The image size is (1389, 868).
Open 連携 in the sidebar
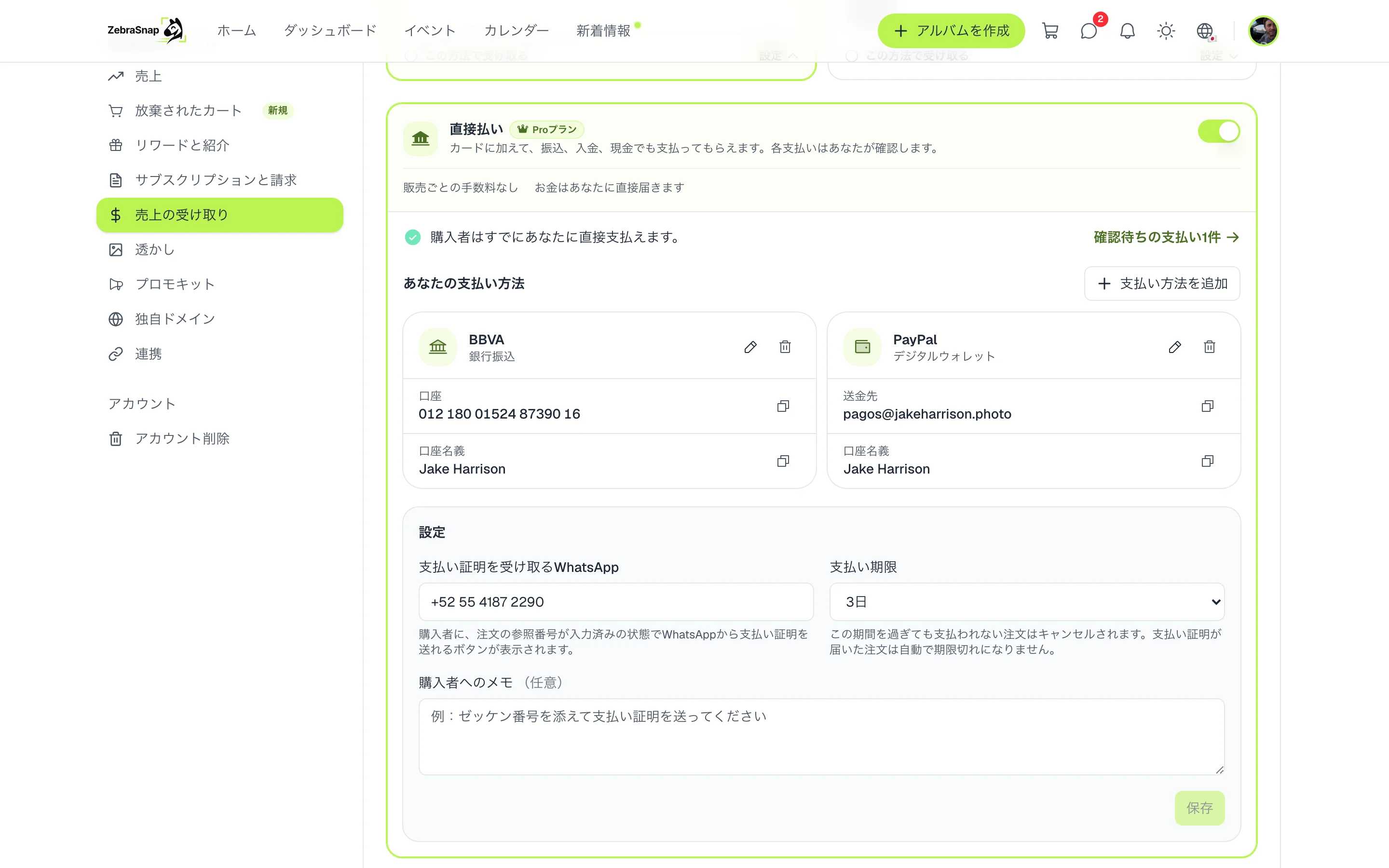click(x=220, y=353)
